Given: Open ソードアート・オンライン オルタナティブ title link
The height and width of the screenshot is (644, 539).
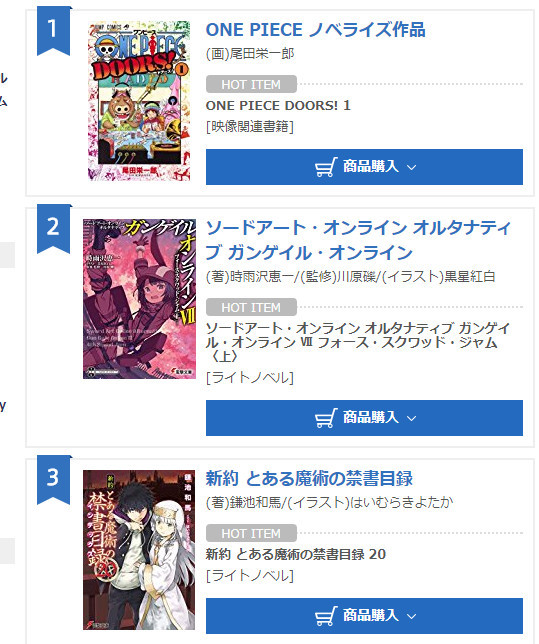Looking at the screenshot, I should (358, 240).
